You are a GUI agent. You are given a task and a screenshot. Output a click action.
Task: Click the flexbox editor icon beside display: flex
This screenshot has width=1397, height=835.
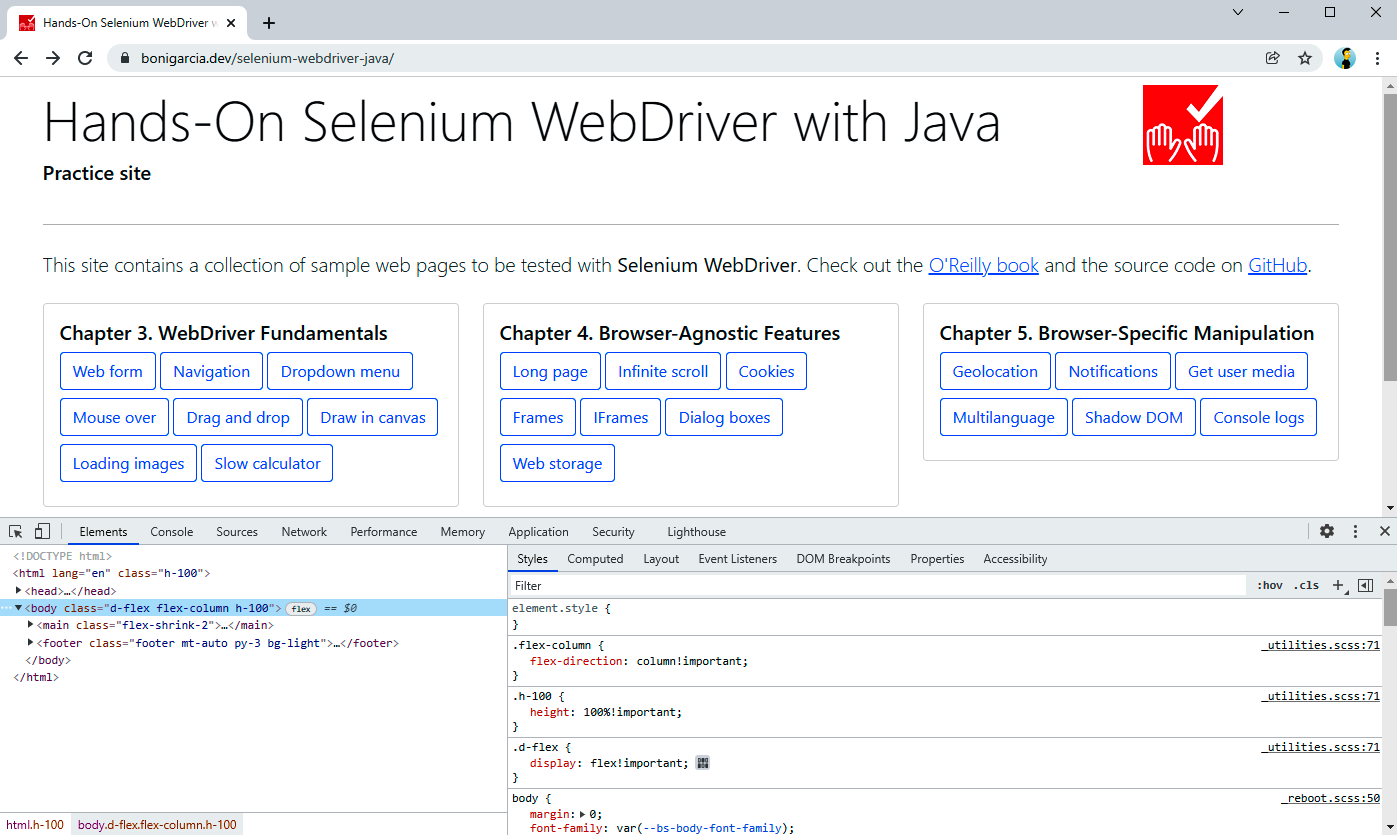tap(703, 763)
